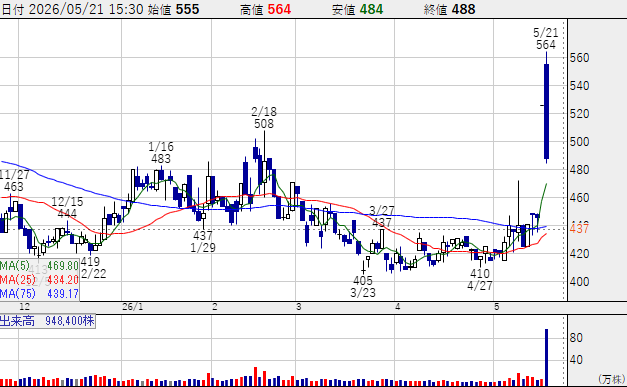Click the 出来高 948,400株 volume label

coord(47,321)
